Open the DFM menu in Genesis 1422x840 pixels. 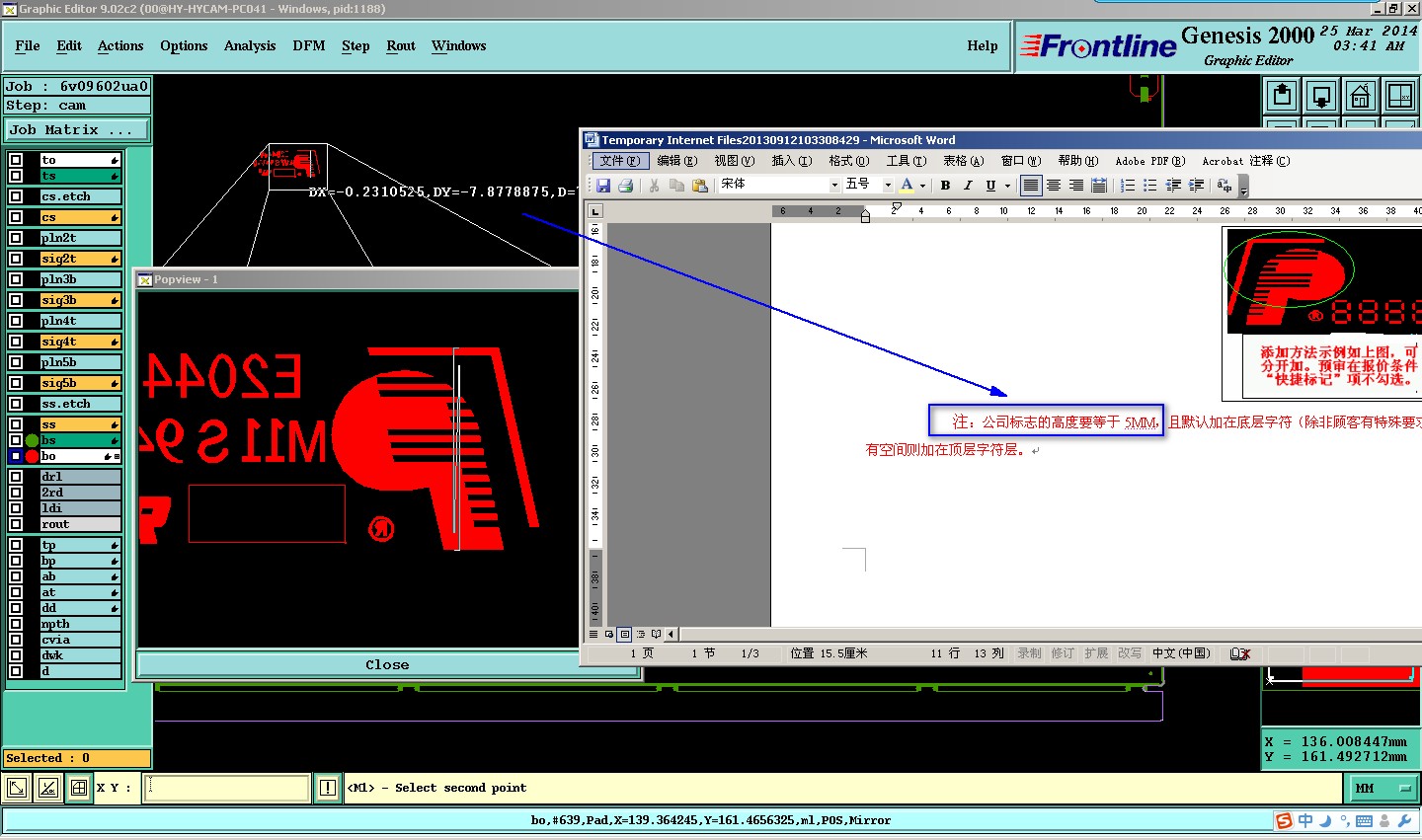coord(309,45)
